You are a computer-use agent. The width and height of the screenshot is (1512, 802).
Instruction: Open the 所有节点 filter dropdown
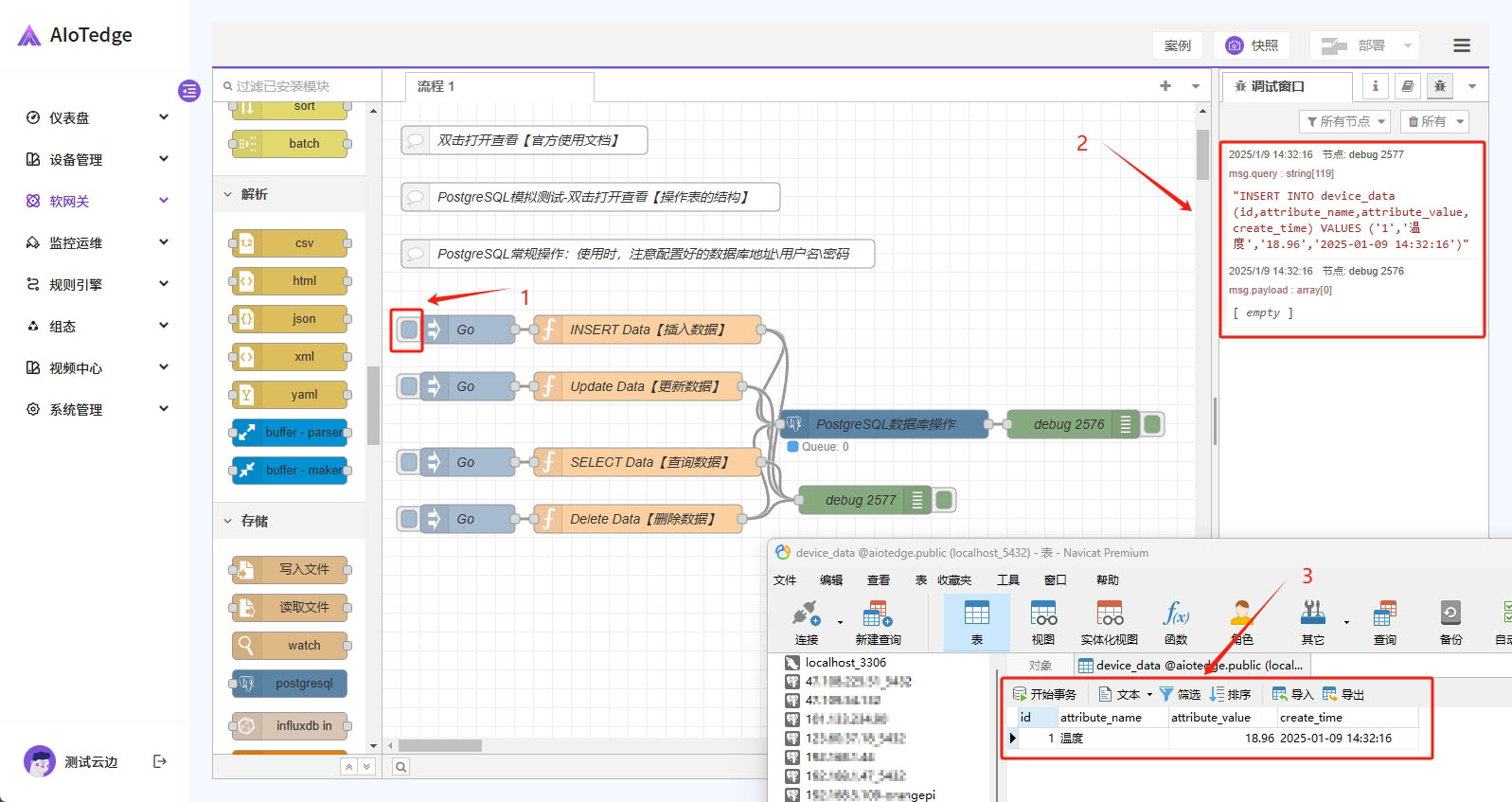[x=1344, y=121]
